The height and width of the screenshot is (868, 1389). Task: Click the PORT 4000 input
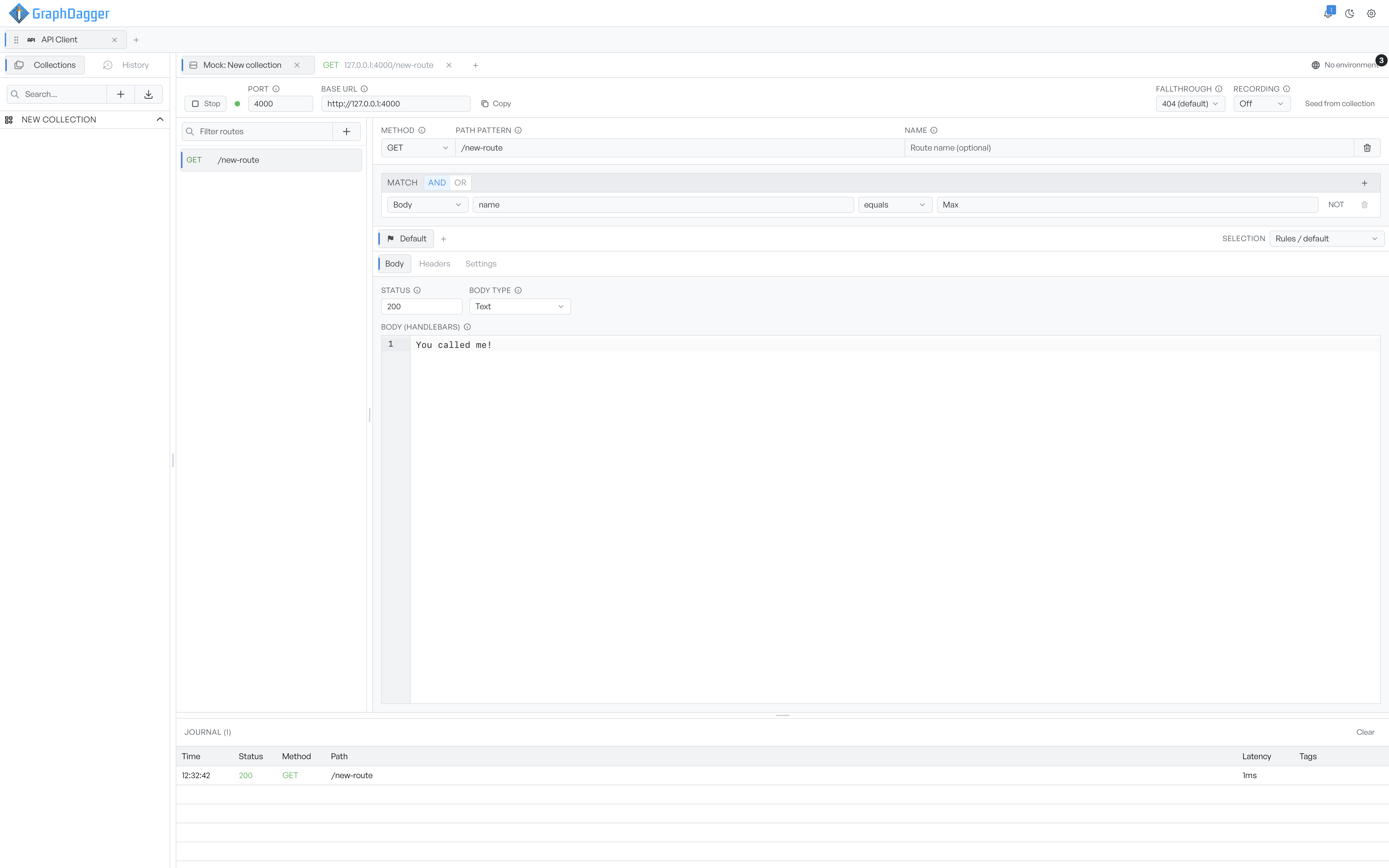click(281, 104)
